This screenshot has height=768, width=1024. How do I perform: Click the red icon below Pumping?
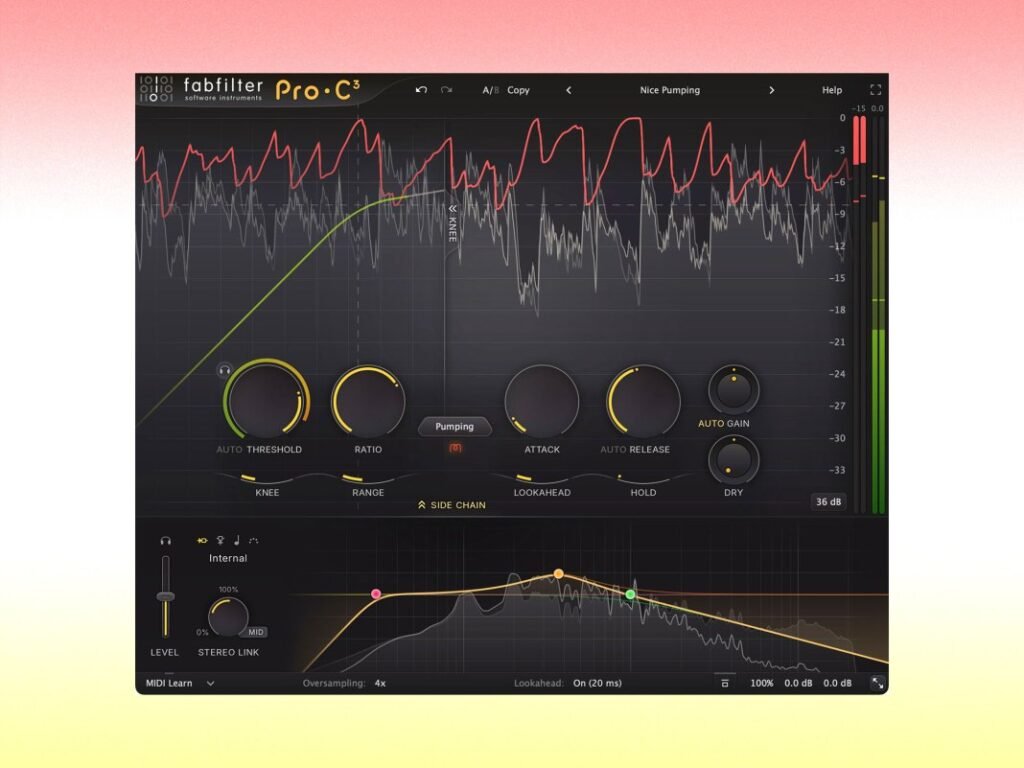coord(455,448)
